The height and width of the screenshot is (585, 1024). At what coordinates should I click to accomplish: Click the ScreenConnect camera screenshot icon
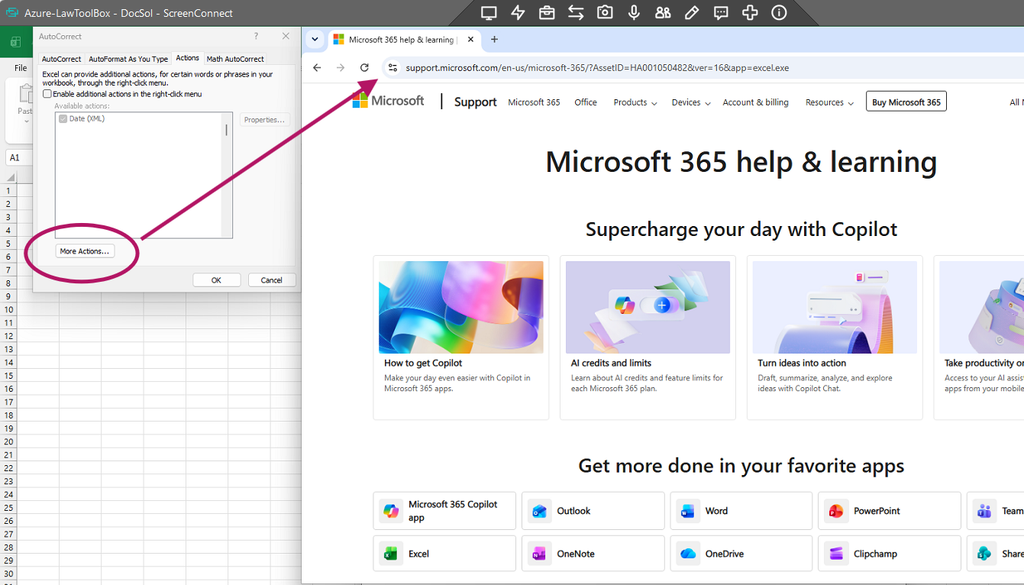tap(605, 12)
